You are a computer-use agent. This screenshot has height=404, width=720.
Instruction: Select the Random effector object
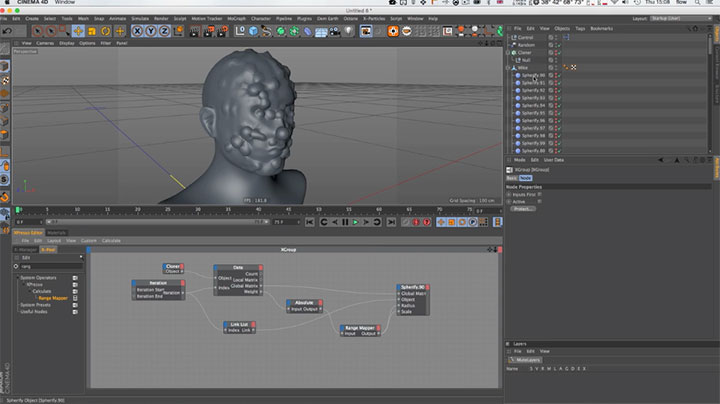point(526,45)
